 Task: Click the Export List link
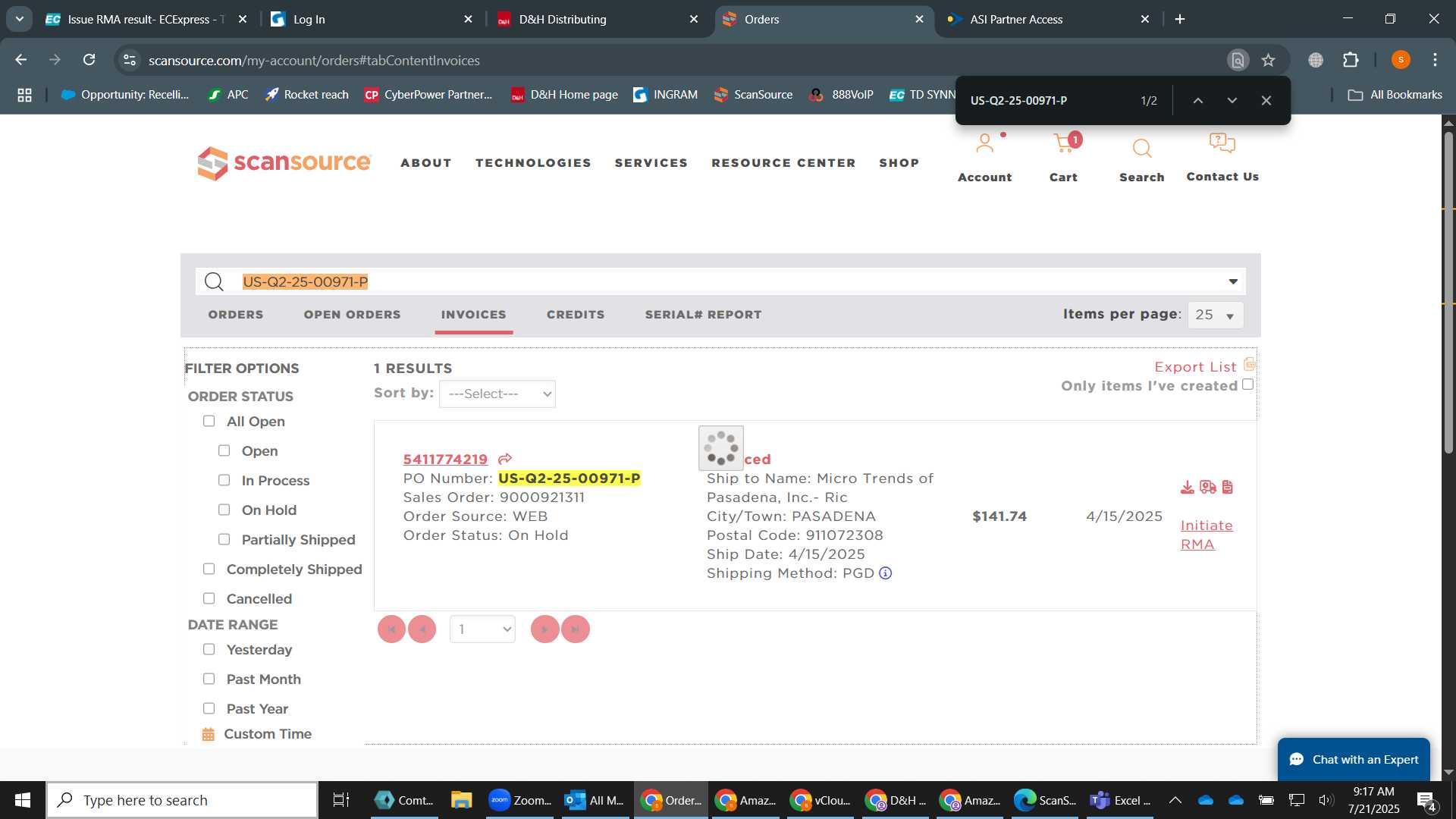tap(1195, 367)
